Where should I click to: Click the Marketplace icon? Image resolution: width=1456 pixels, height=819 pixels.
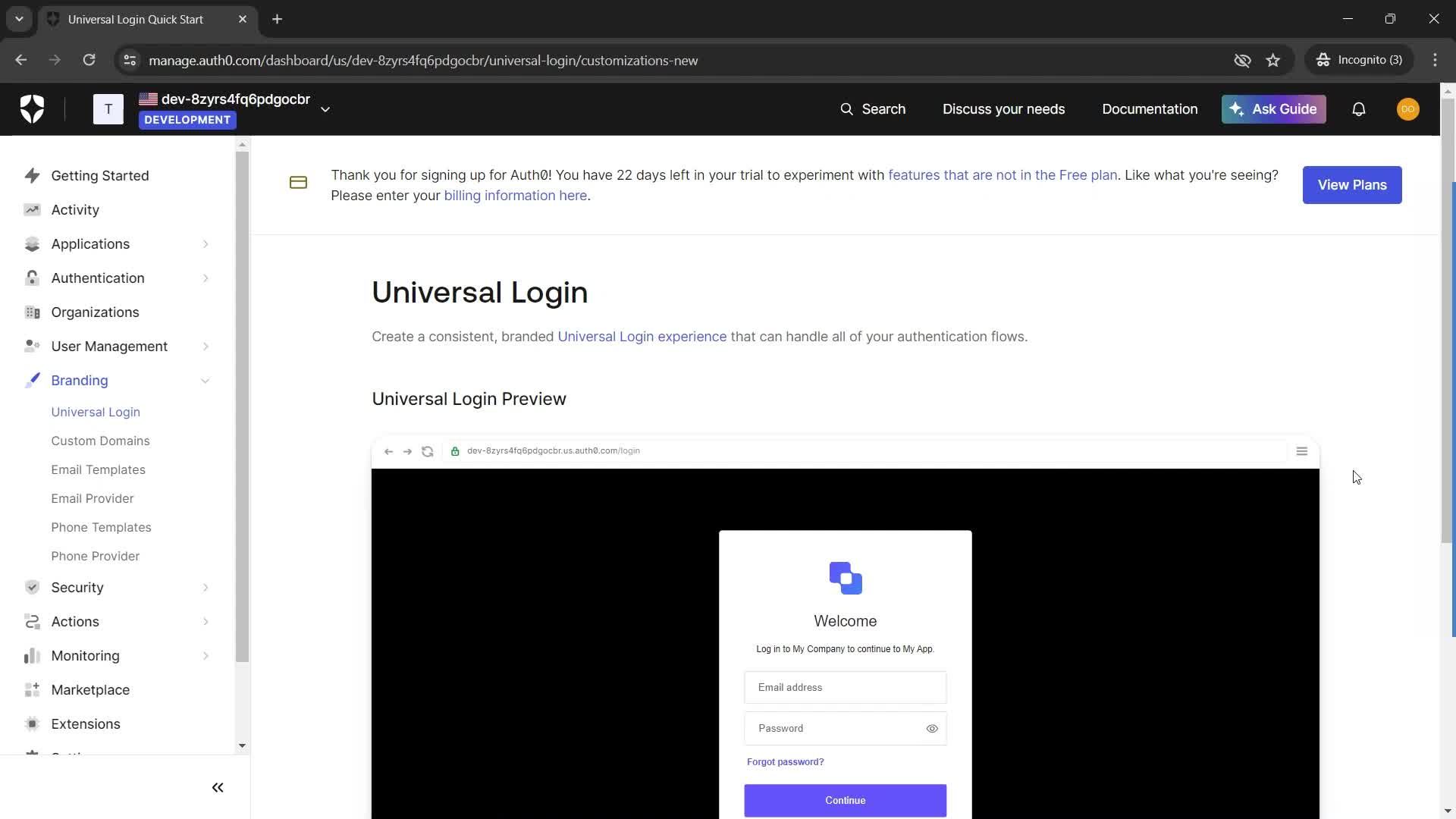(32, 690)
